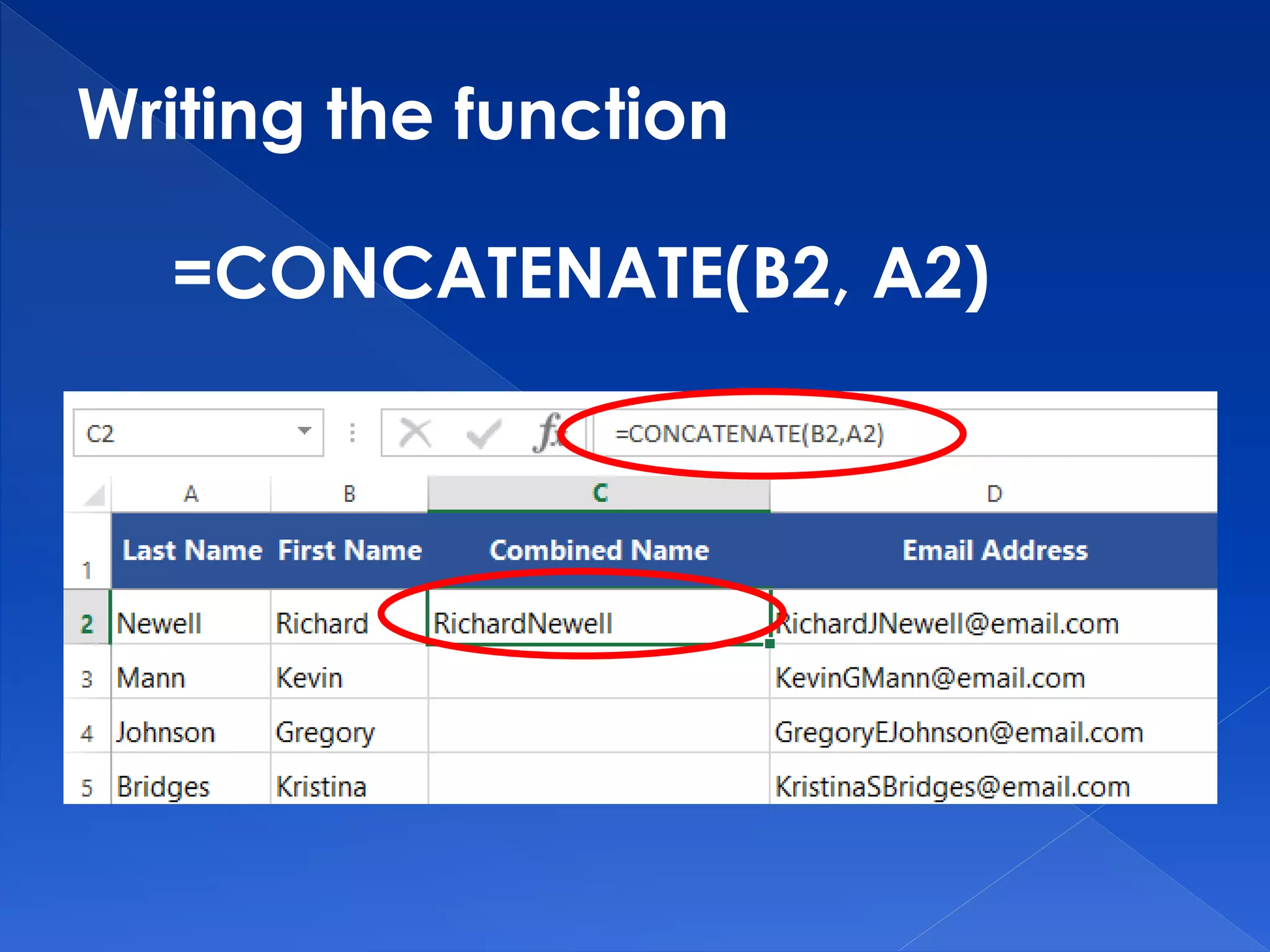Image resolution: width=1270 pixels, height=952 pixels.
Task: Select cell containing Mann
Action: coord(191,672)
